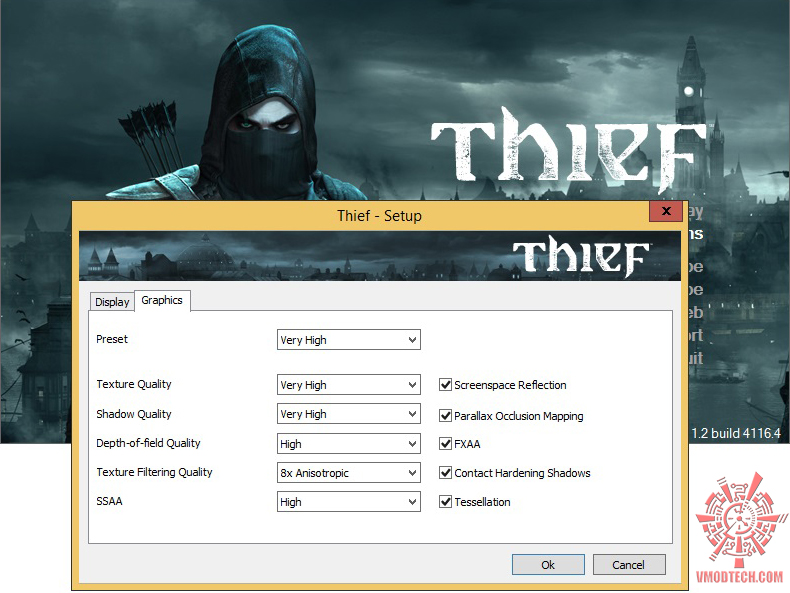The image size is (790, 593).
Task: Click the Shadow Quality label
Action: [x=134, y=414]
